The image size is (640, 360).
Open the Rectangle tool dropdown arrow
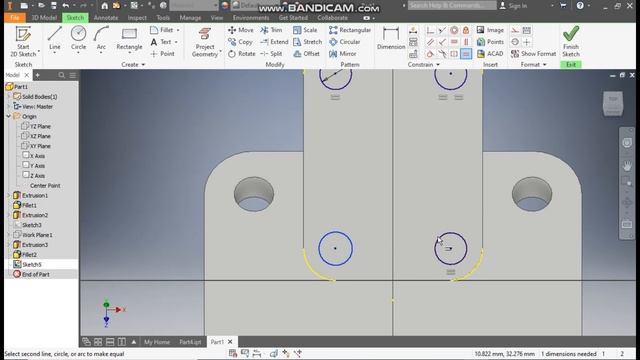tap(129, 53)
